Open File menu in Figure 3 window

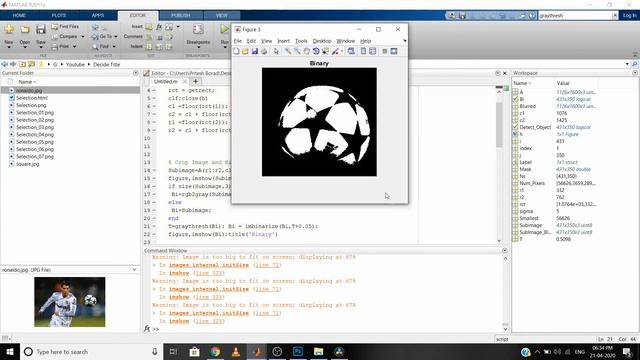[x=238, y=41]
